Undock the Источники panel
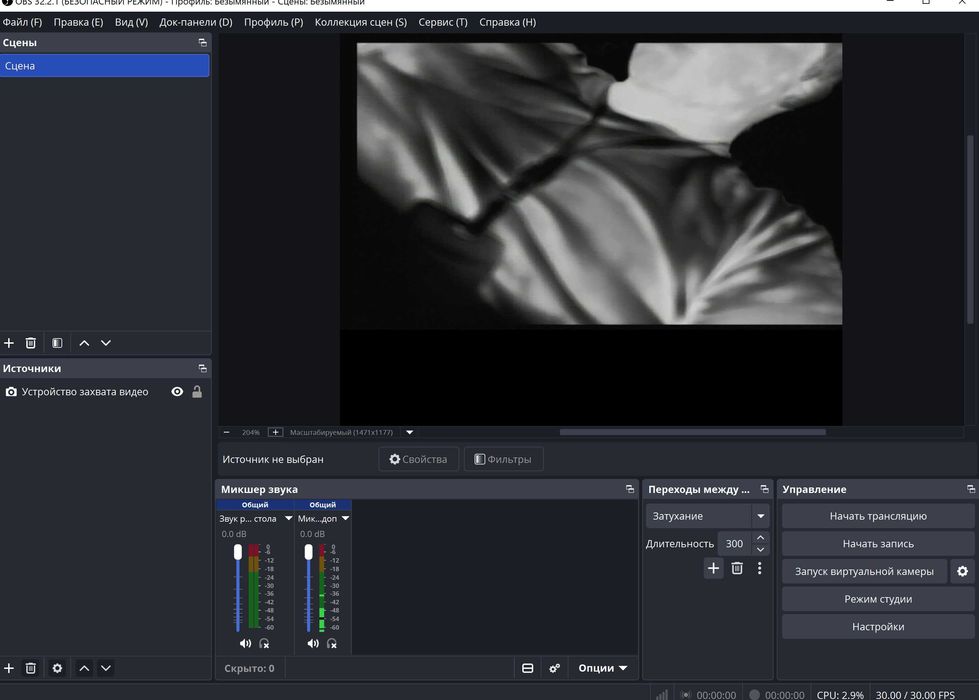Screen dimensions: 979x700 coord(202,368)
